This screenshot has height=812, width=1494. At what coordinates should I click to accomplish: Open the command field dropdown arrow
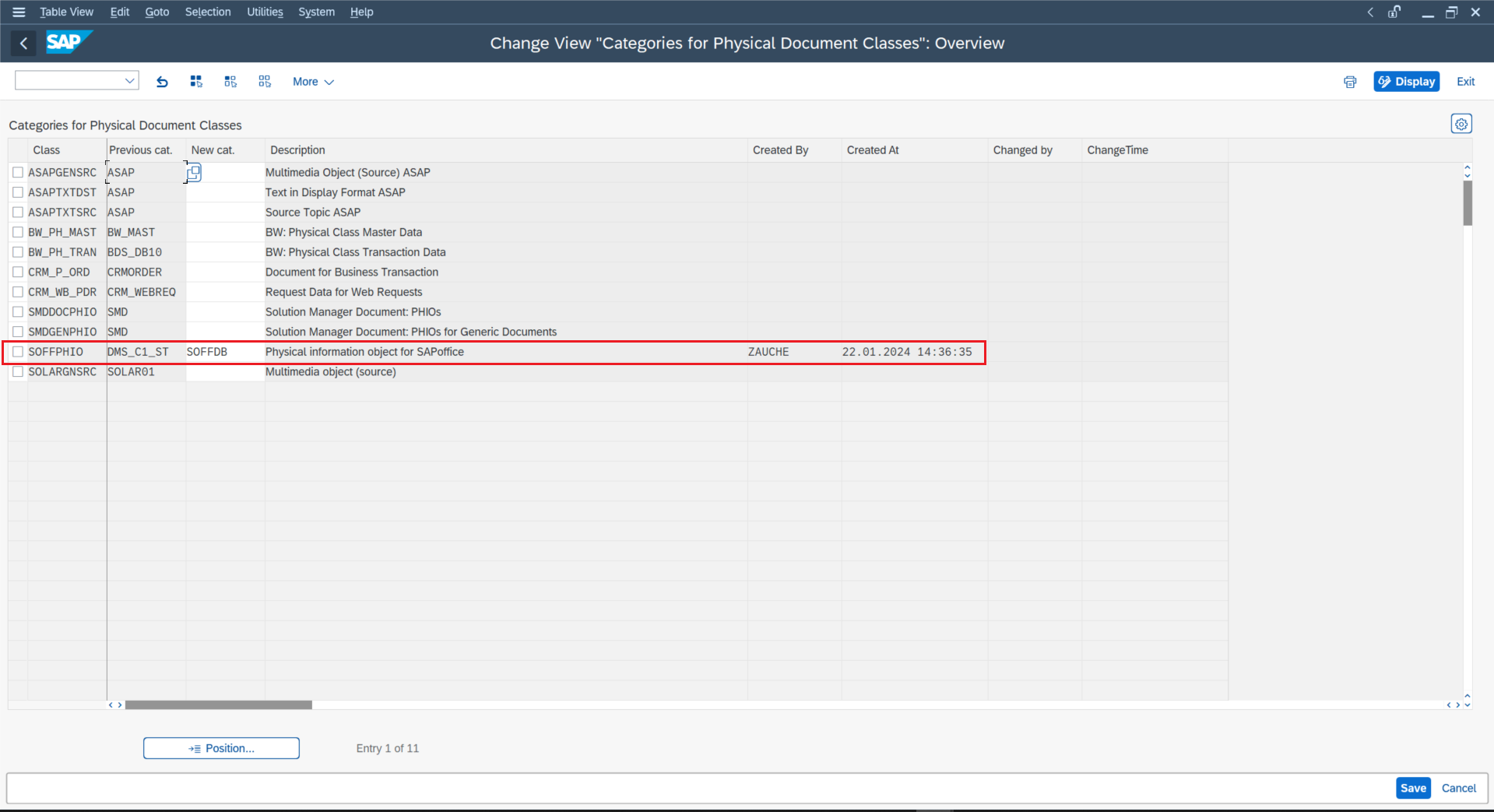click(129, 81)
